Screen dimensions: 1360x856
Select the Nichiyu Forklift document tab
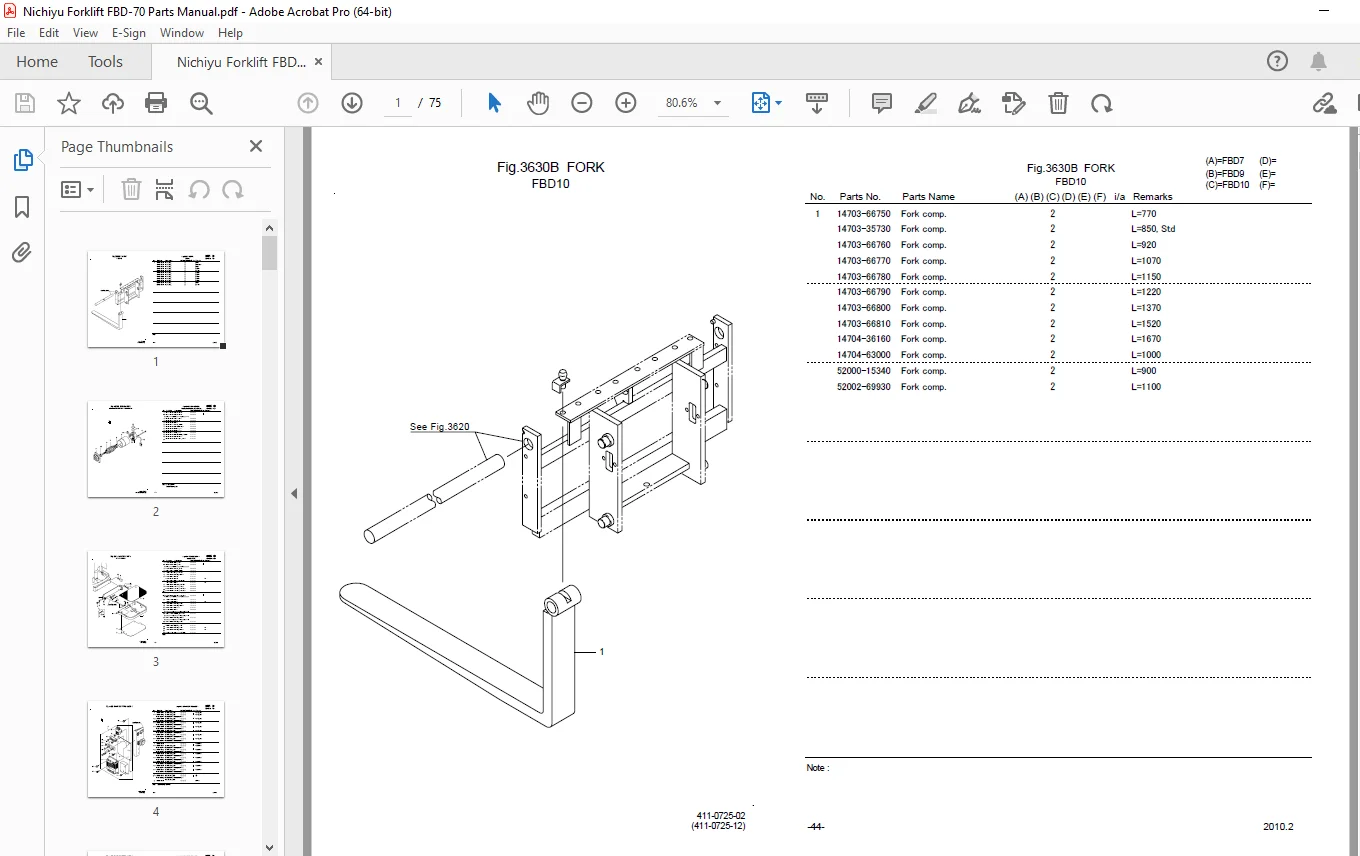(x=241, y=62)
